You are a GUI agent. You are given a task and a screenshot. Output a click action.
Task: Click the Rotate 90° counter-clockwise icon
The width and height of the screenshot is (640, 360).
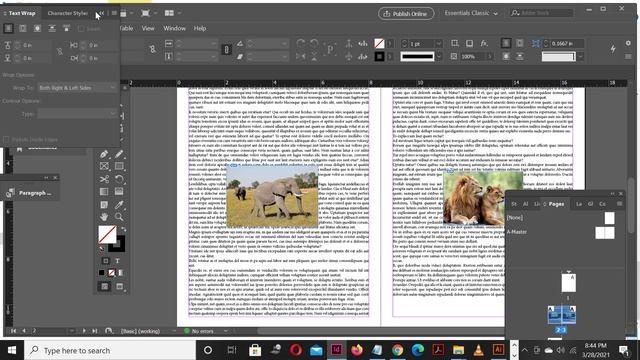point(314,43)
